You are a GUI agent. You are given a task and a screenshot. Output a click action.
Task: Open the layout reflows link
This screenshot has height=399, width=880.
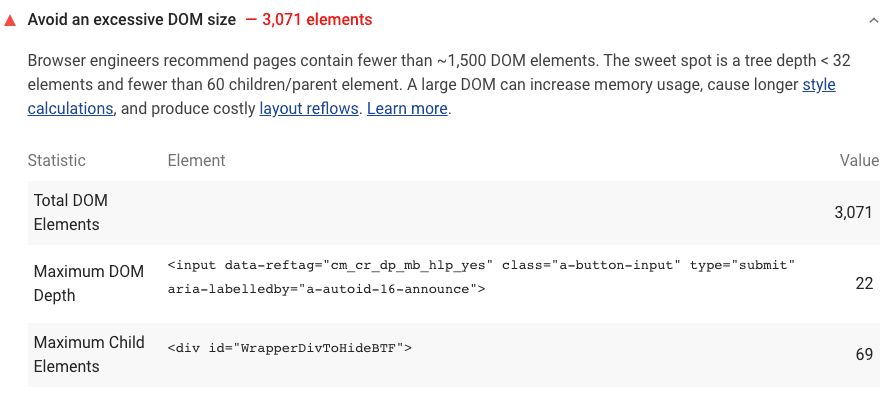pos(309,108)
